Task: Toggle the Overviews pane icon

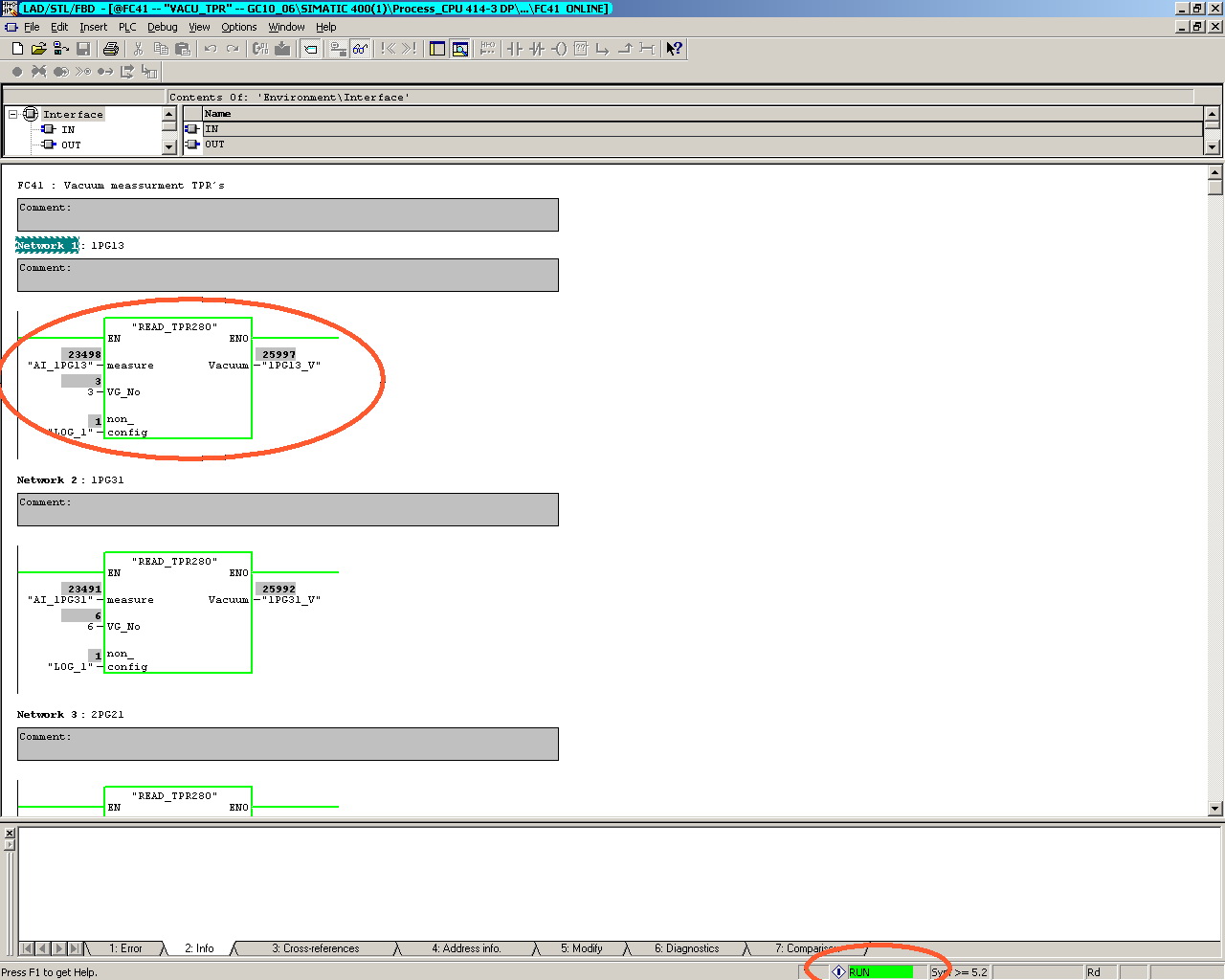Action: point(437,49)
